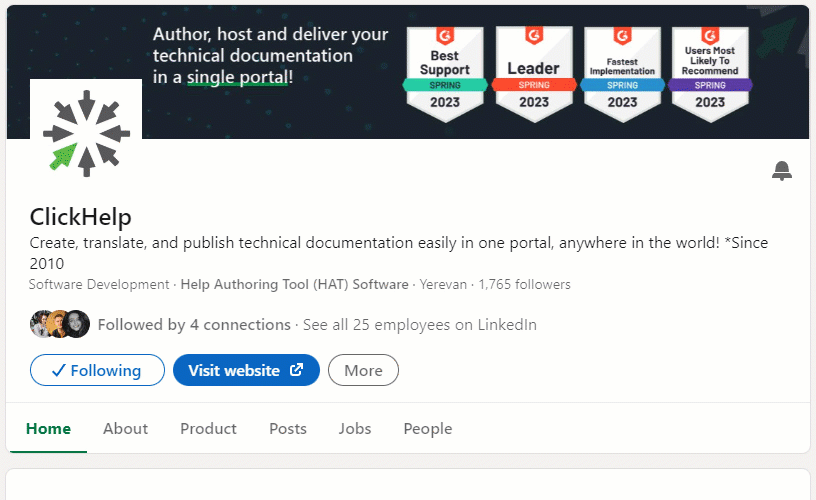Click the Users Most Likely To Recommend badge
Image resolution: width=816 pixels, height=500 pixels.
[710, 74]
